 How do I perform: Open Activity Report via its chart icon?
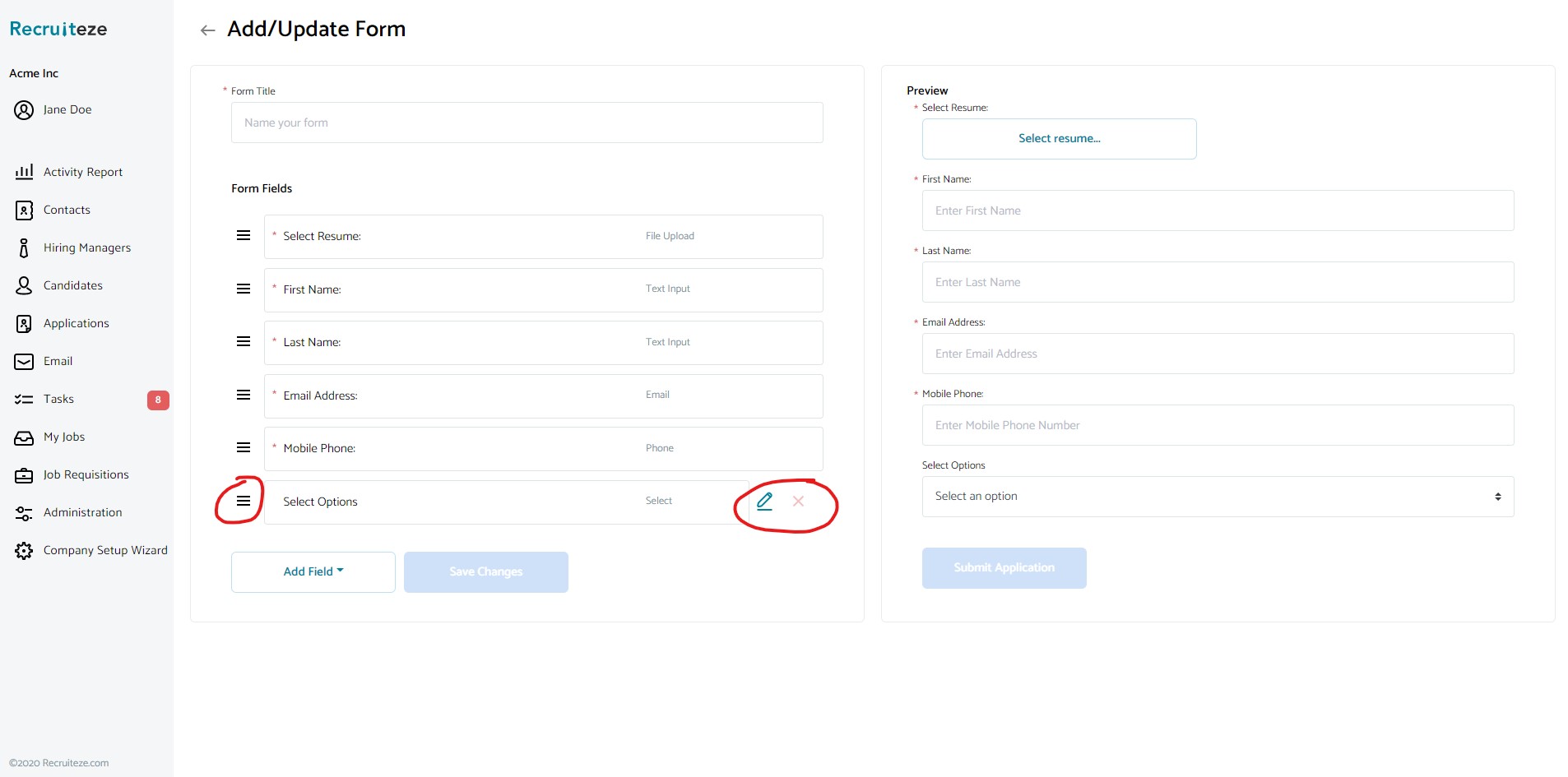tap(24, 172)
